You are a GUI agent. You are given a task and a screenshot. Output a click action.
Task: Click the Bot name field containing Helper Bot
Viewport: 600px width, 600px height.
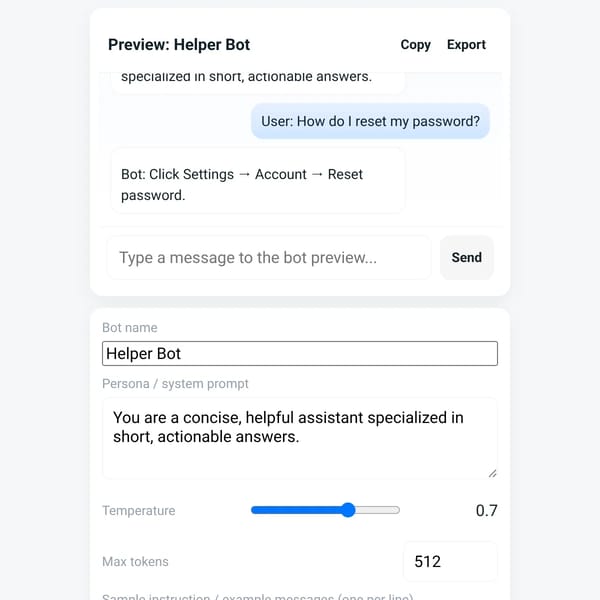pyautogui.click(x=300, y=354)
